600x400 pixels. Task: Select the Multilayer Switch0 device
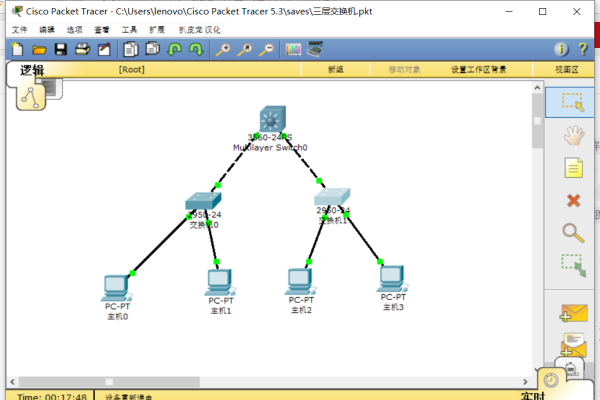(x=272, y=119)
